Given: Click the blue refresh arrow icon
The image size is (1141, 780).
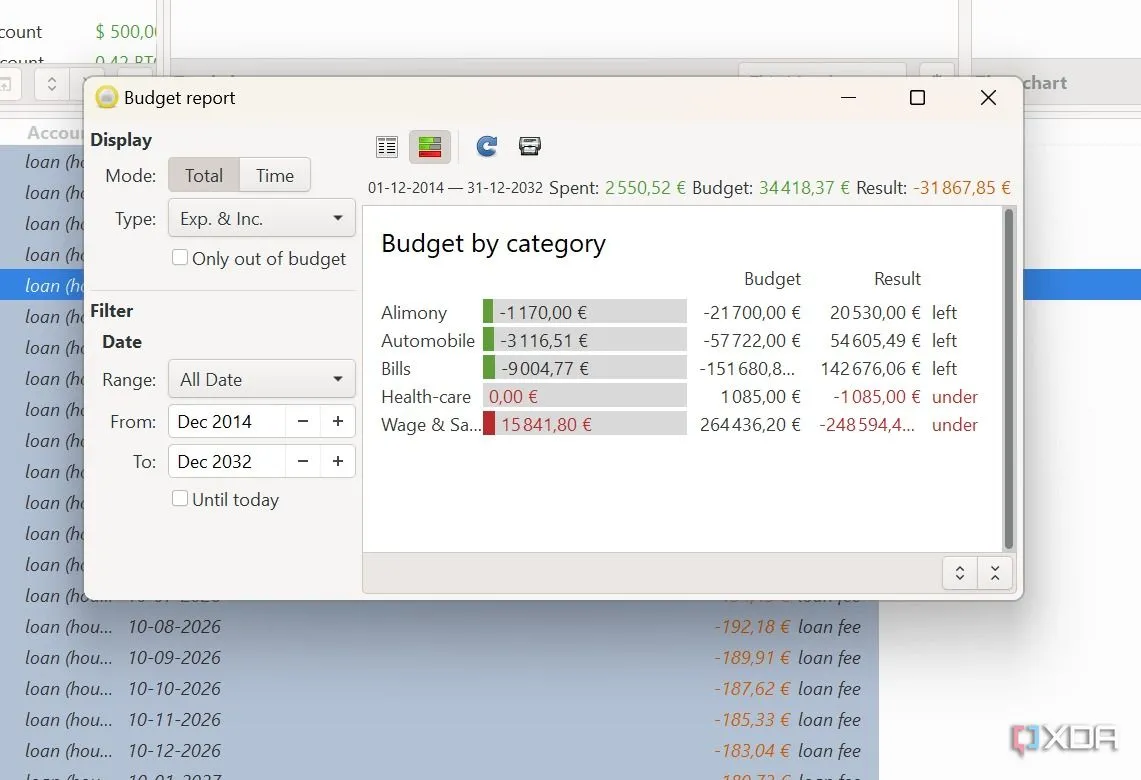Looking at the screenshot, I should (x=486, y=147).
